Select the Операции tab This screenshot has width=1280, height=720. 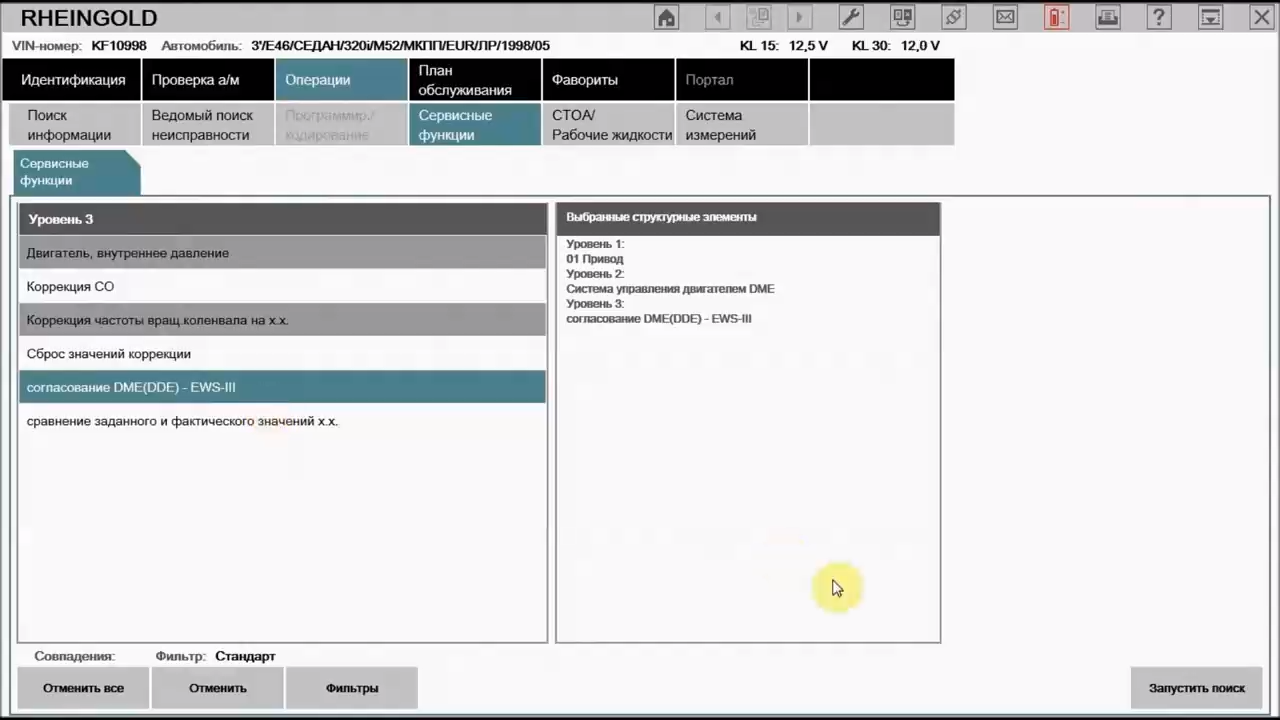coord(341,80)
